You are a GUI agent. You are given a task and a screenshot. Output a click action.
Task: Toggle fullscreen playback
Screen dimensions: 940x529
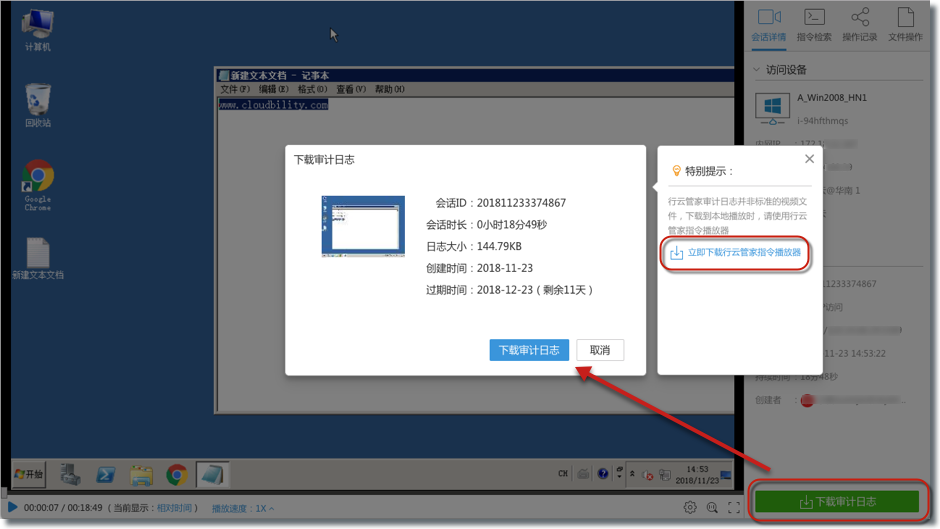(734, 507)
